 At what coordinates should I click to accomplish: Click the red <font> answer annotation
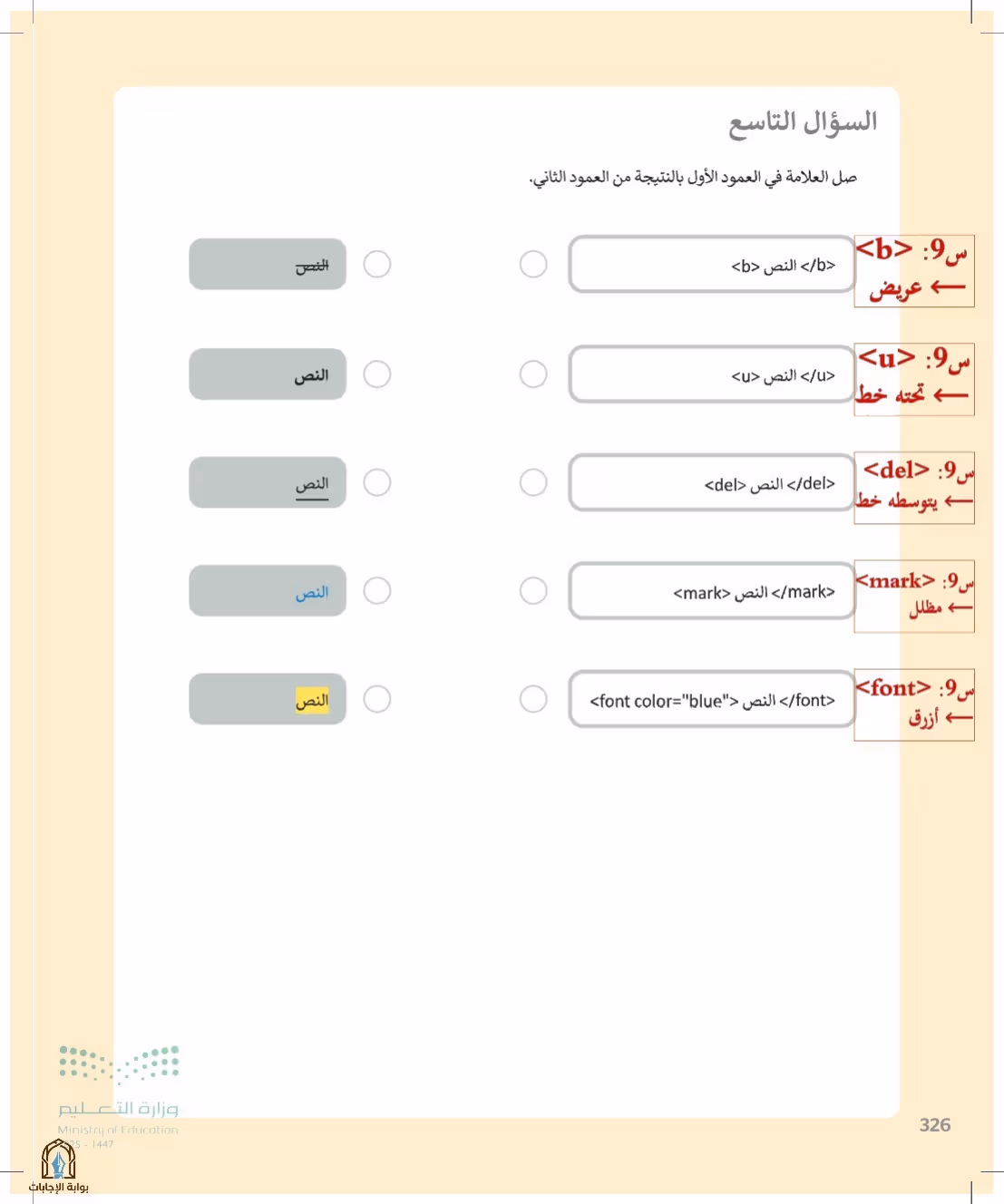(914, 704)
